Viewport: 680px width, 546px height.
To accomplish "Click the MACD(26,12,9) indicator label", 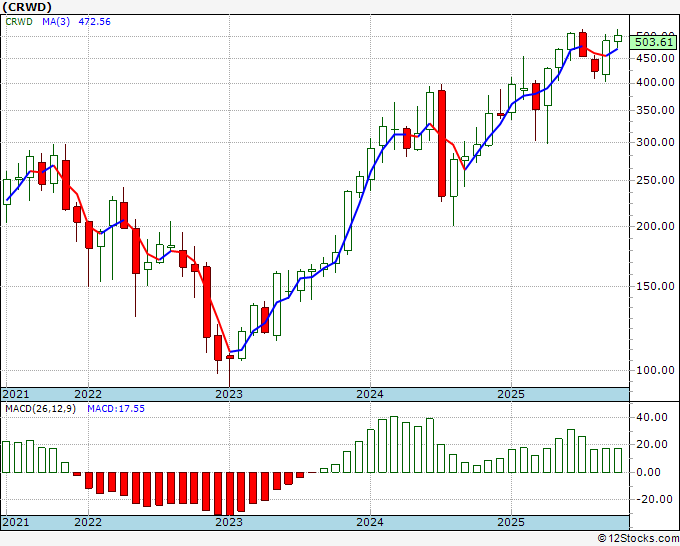I will point(40,409).
